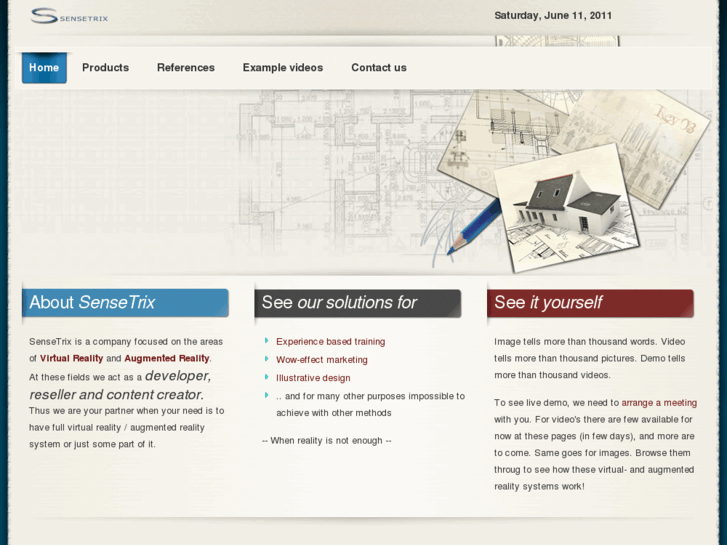Click the See it yourself banner
727x545 pixels.
click(x=590, y=303)
